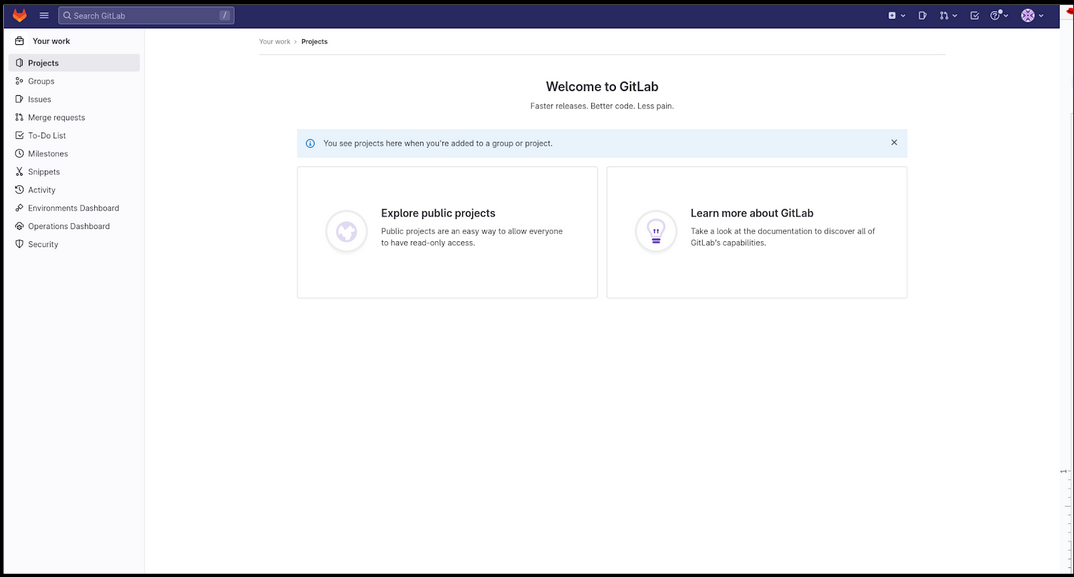Open the Explore public projects card
This screenshot has height=577, width=1074.
tap(447, 232)
